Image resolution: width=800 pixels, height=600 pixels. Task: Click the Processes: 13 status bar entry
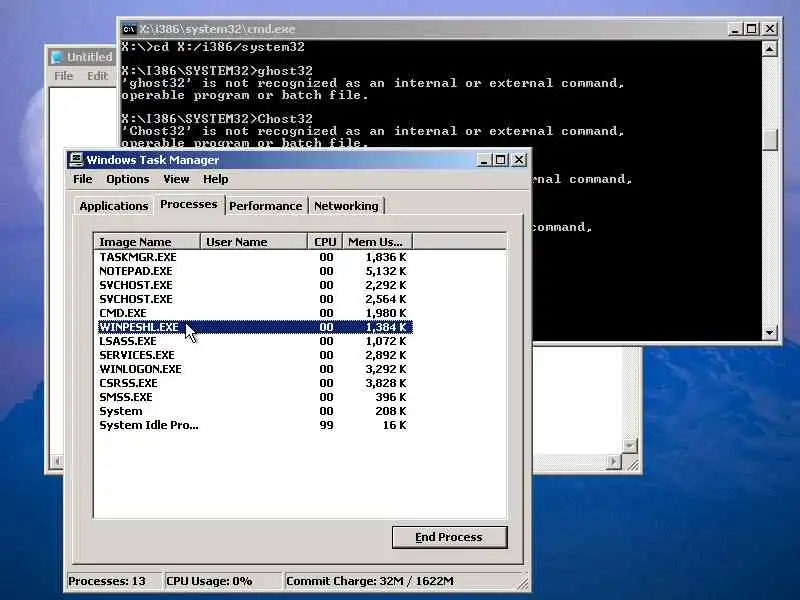click(x=113, y=581)
